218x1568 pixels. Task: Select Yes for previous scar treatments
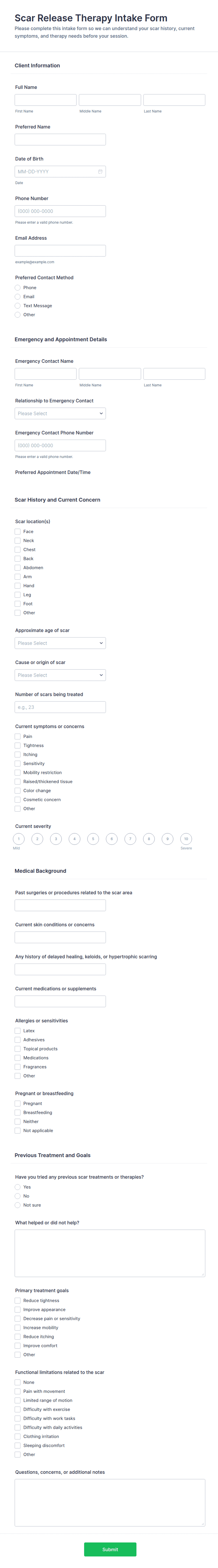18,1187
